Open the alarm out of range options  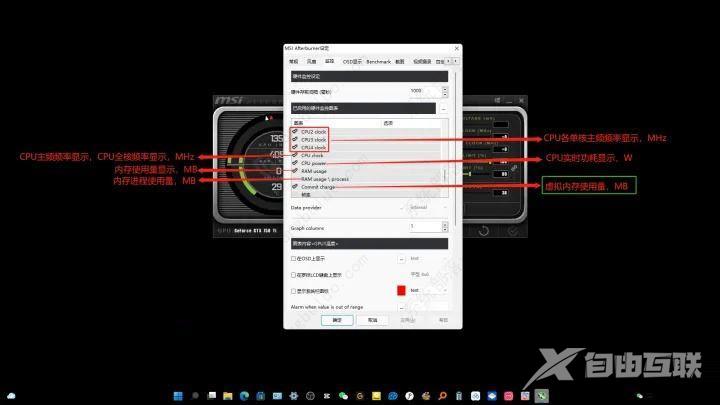401,307
